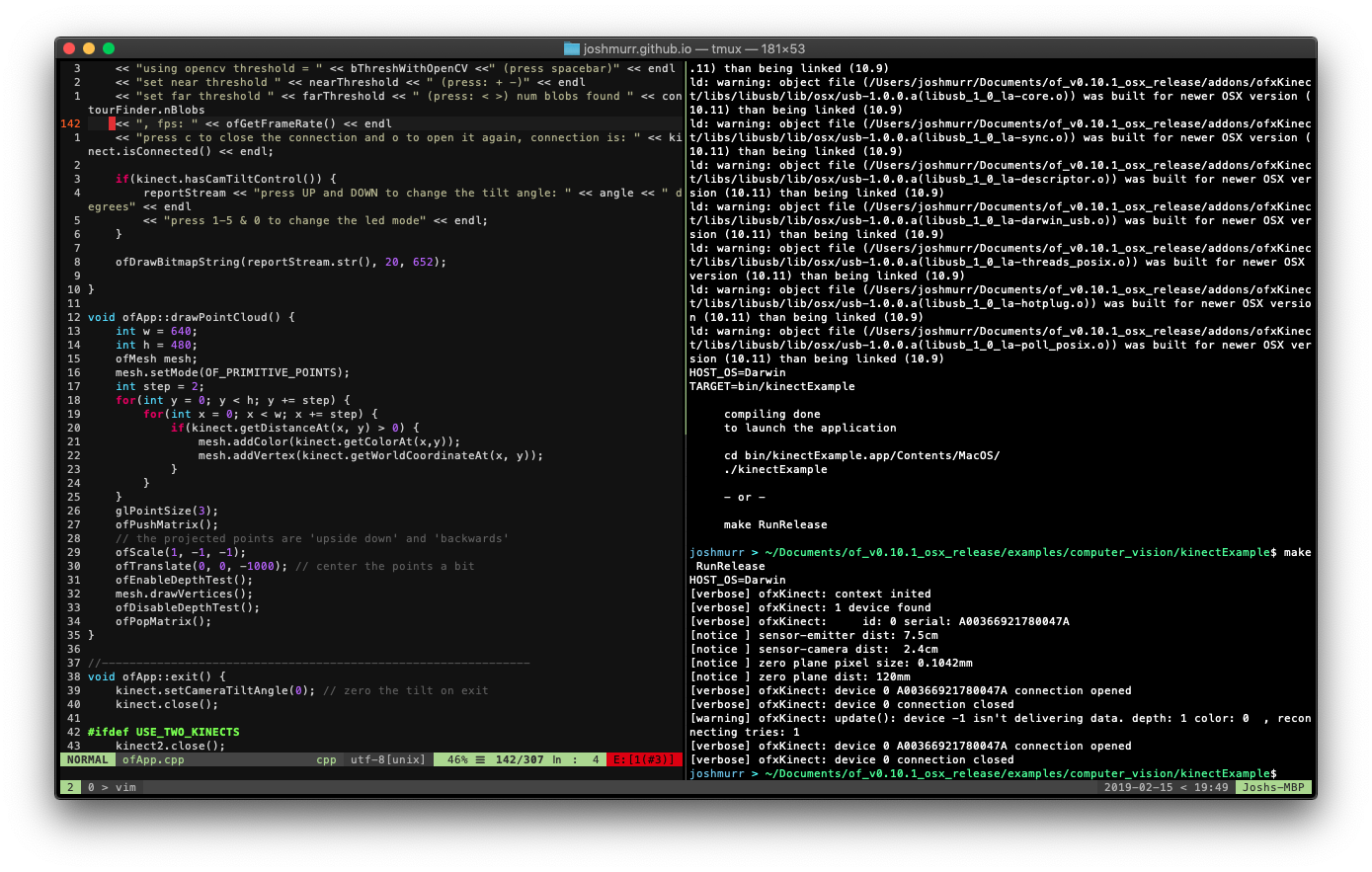Click the 'ofxKinect: 1 device found' log line
The image size is (1372, 872).
tap(810, 607)
